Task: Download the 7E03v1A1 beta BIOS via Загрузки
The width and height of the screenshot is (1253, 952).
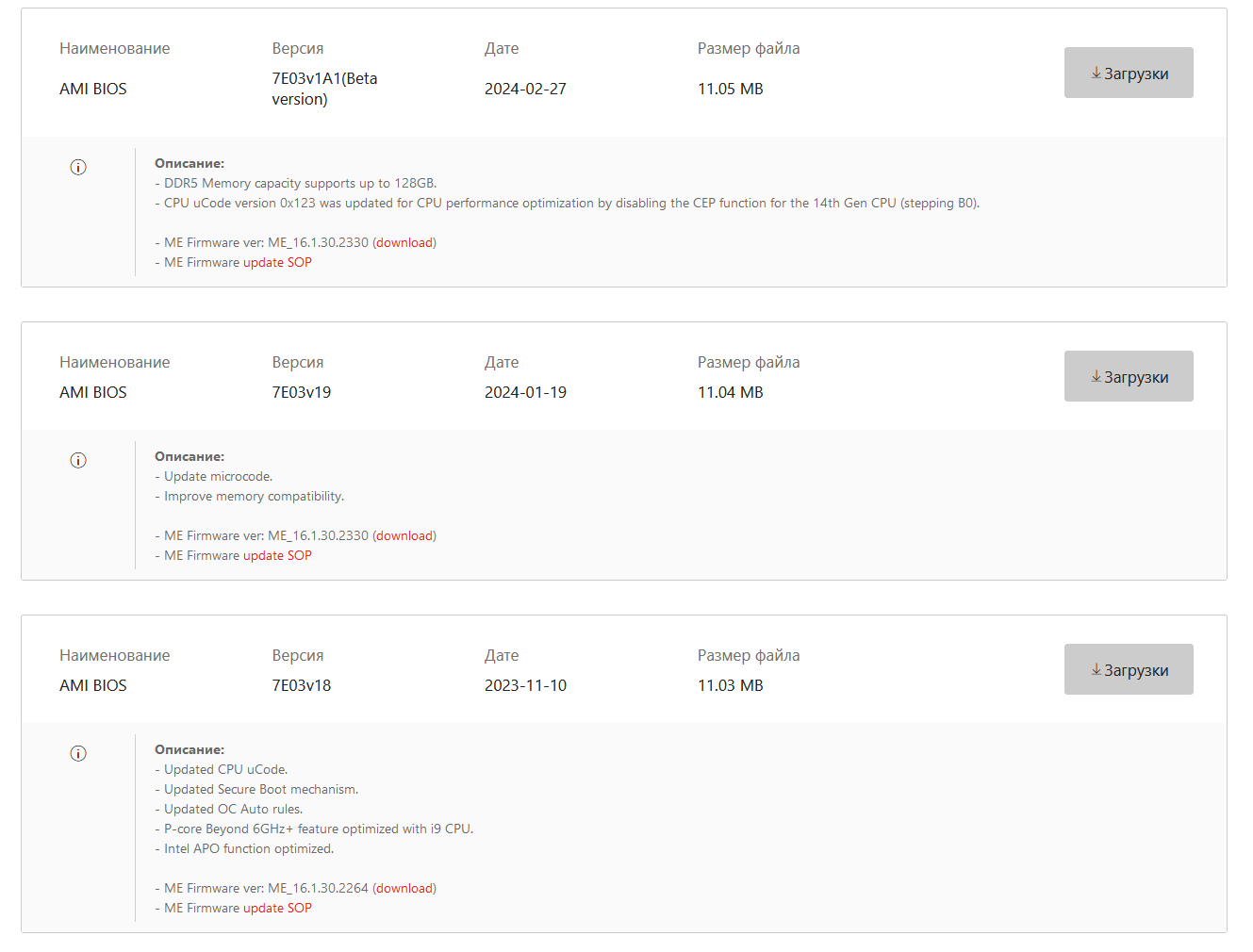Action: pos(1129,73)
